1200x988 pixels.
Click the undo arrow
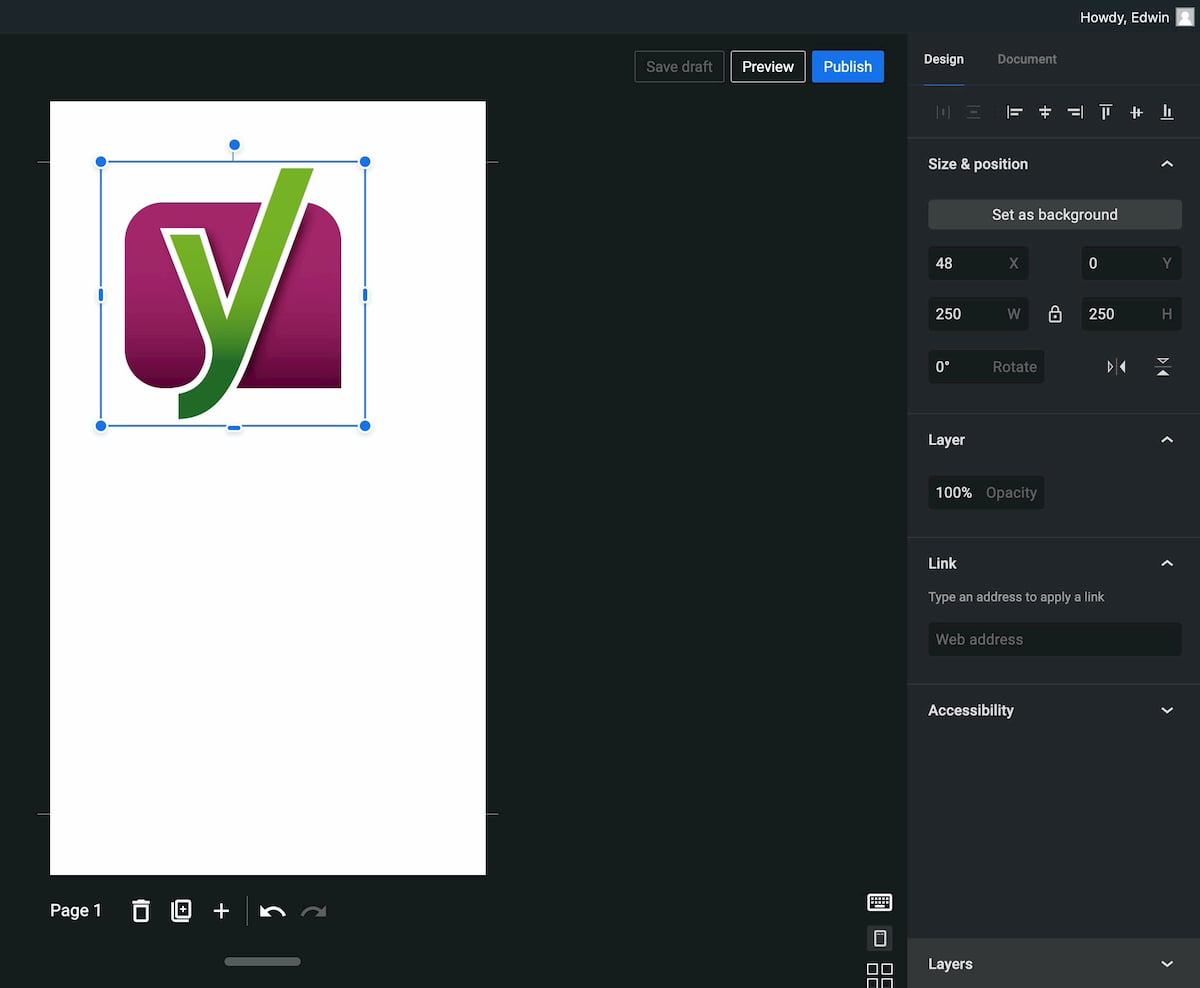pos(272,911)
